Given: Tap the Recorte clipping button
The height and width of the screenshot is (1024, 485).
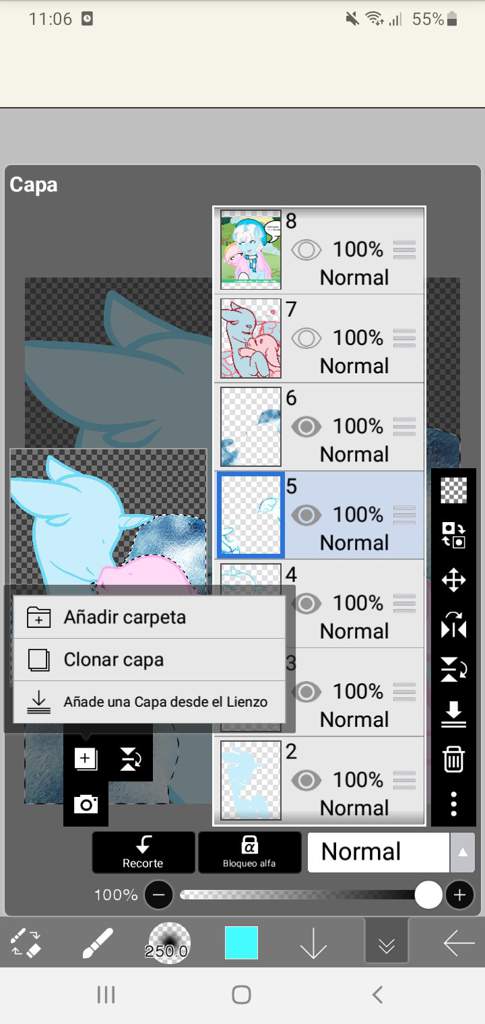Looking at the screenshot, I should click(x=144, y=852).
